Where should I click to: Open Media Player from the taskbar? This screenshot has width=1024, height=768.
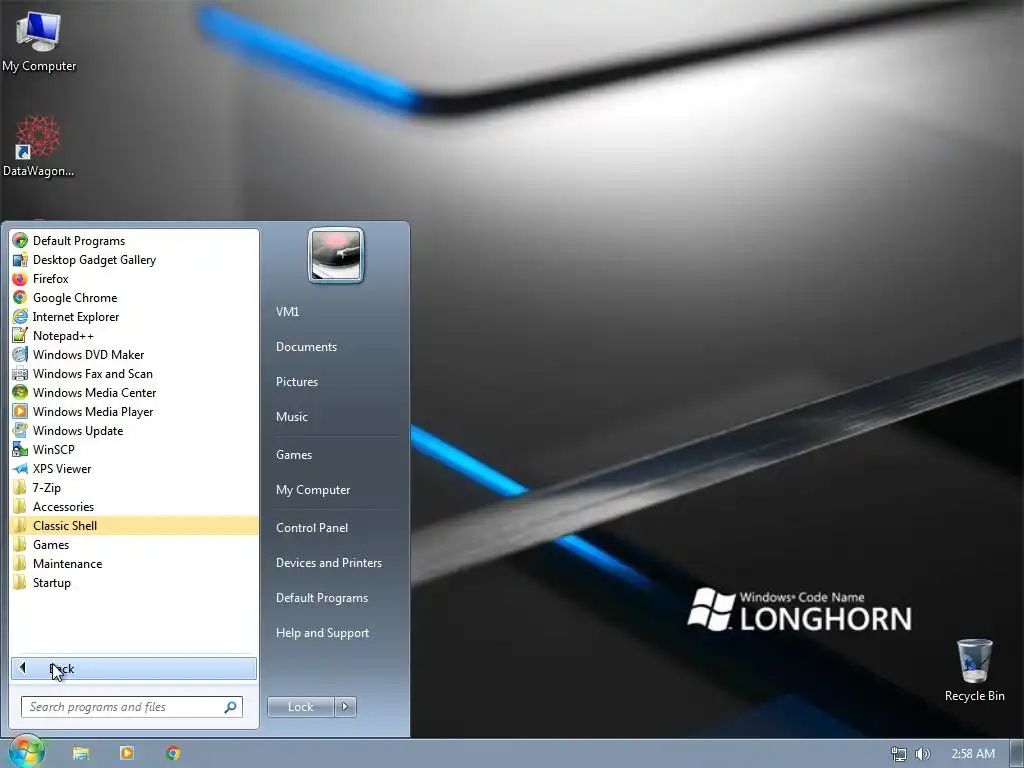pyautogui.click(x=127, y=753)
